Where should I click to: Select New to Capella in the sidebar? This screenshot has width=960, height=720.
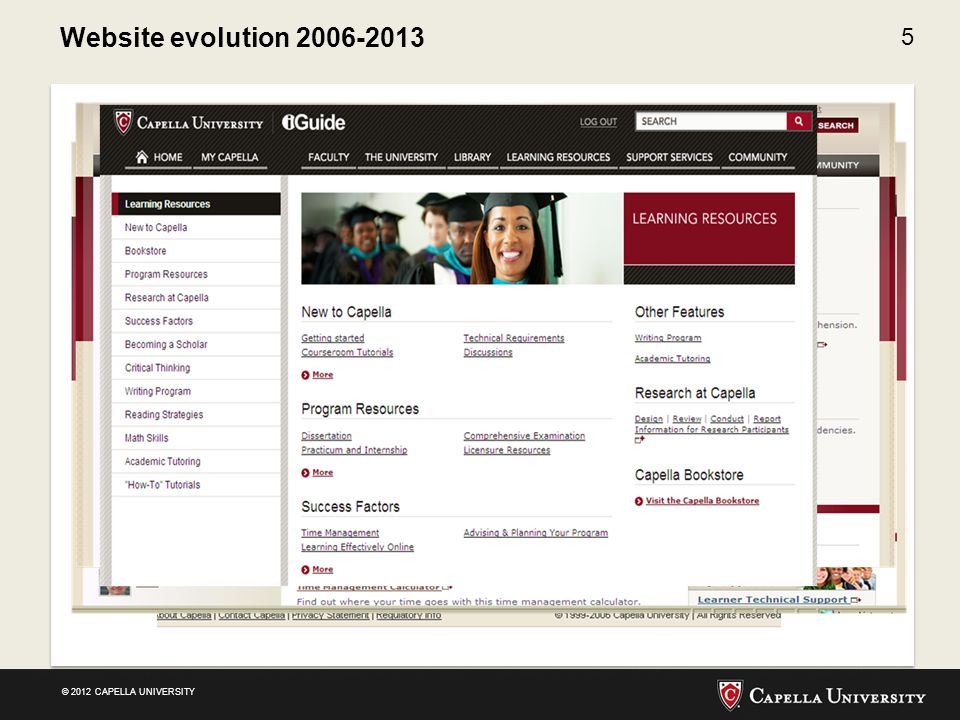click(x=196, y=227)
